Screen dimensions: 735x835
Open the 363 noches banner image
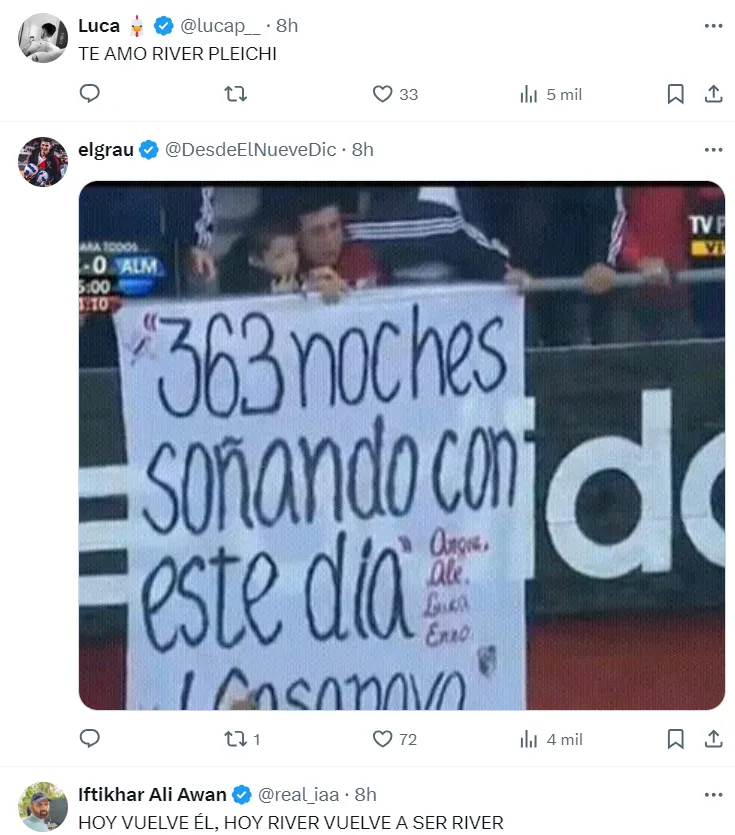402,445
